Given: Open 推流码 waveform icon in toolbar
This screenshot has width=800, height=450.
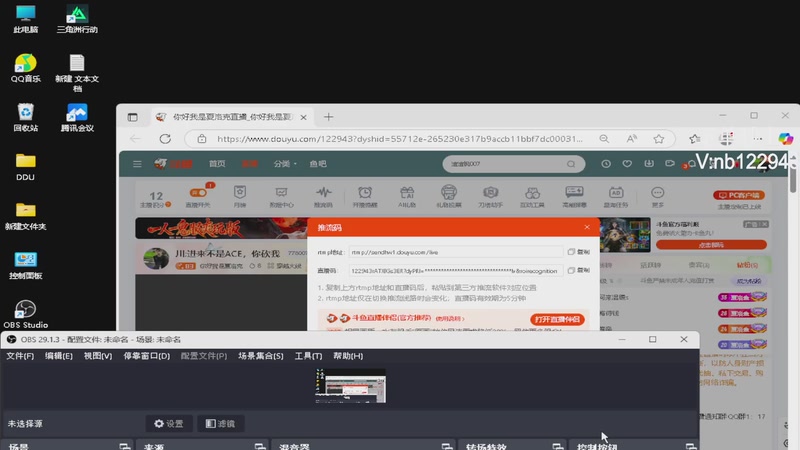Looking at the screenshot, I should pyautogui.click(x=323, y=196).
